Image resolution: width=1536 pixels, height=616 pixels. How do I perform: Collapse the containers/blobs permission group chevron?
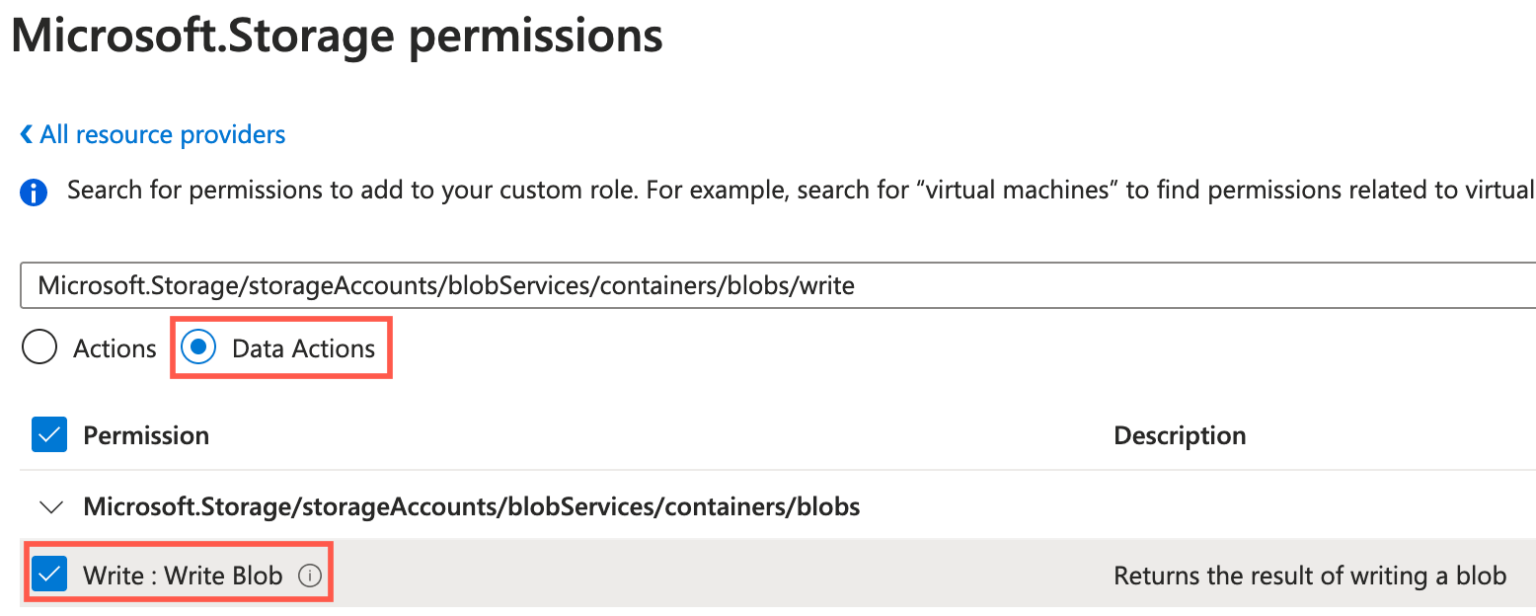coord(49,507)
